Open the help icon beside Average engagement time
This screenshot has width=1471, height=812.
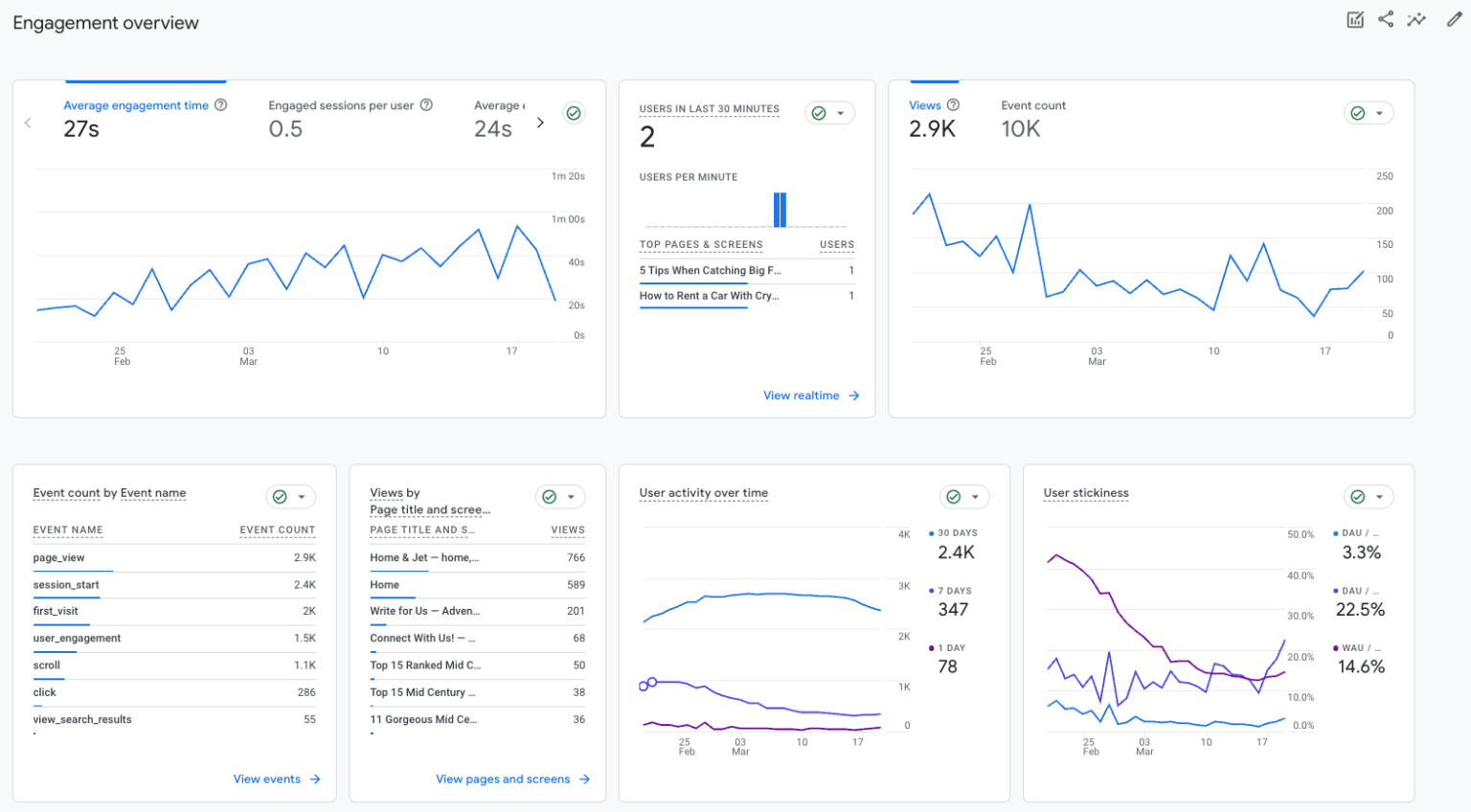(221, 105)
